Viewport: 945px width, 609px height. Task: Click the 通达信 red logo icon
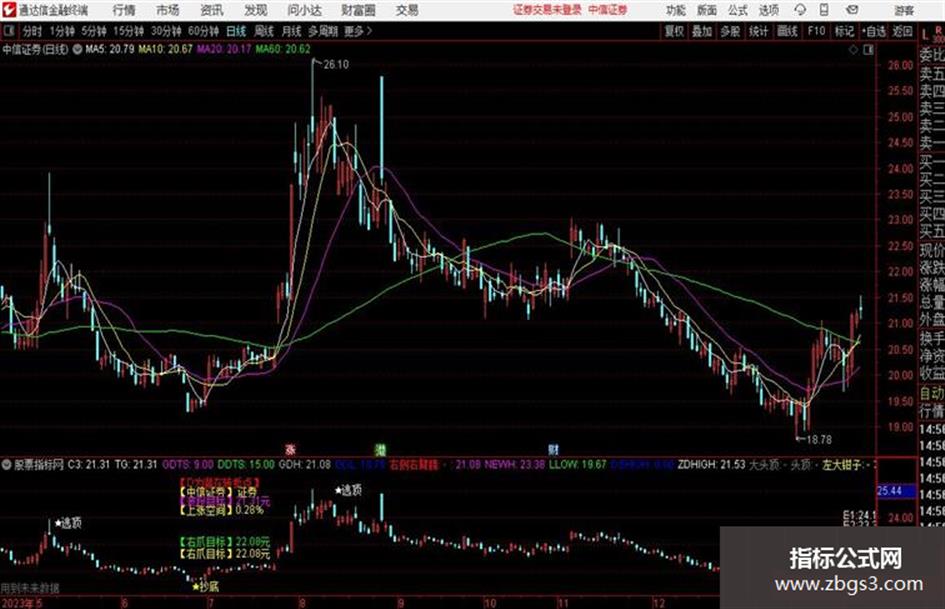tap(8, 10)
